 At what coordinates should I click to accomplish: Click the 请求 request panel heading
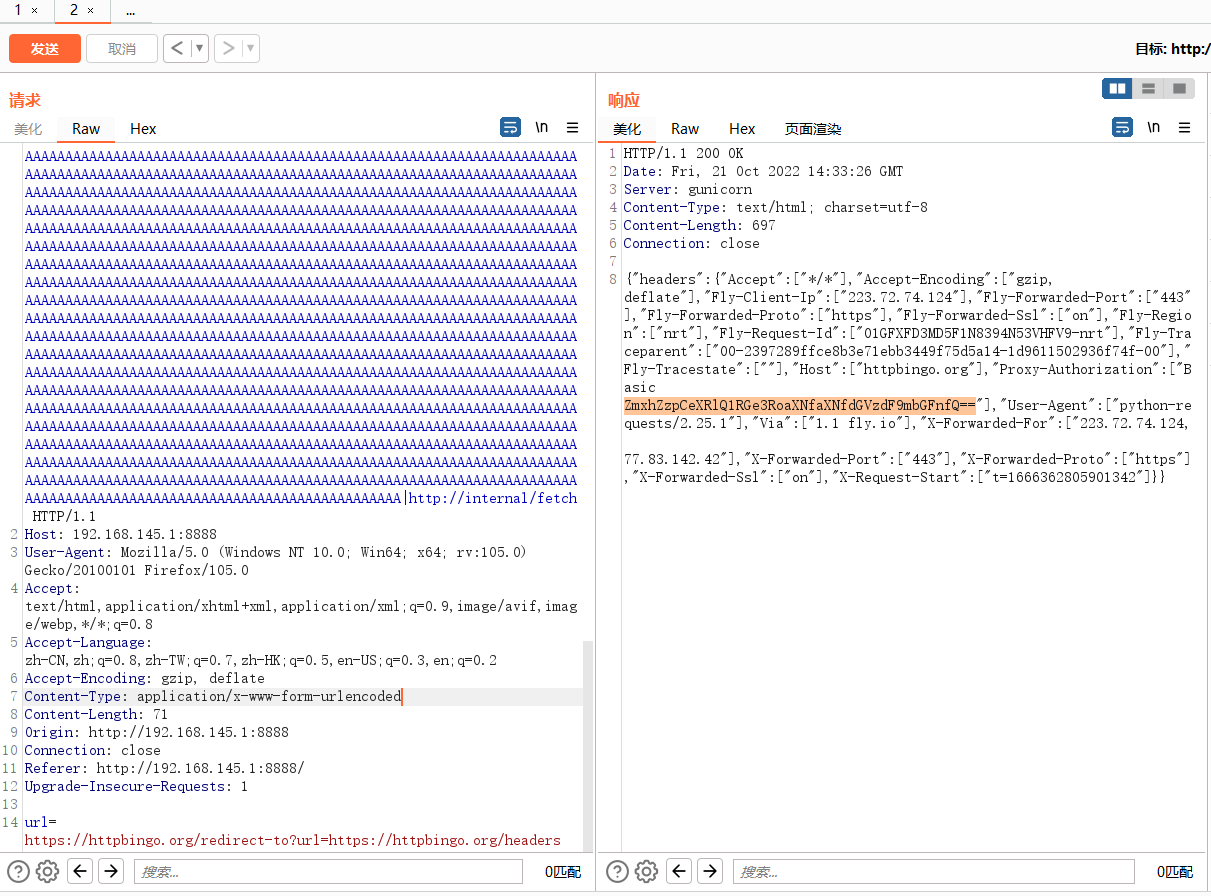click(25, 100)
